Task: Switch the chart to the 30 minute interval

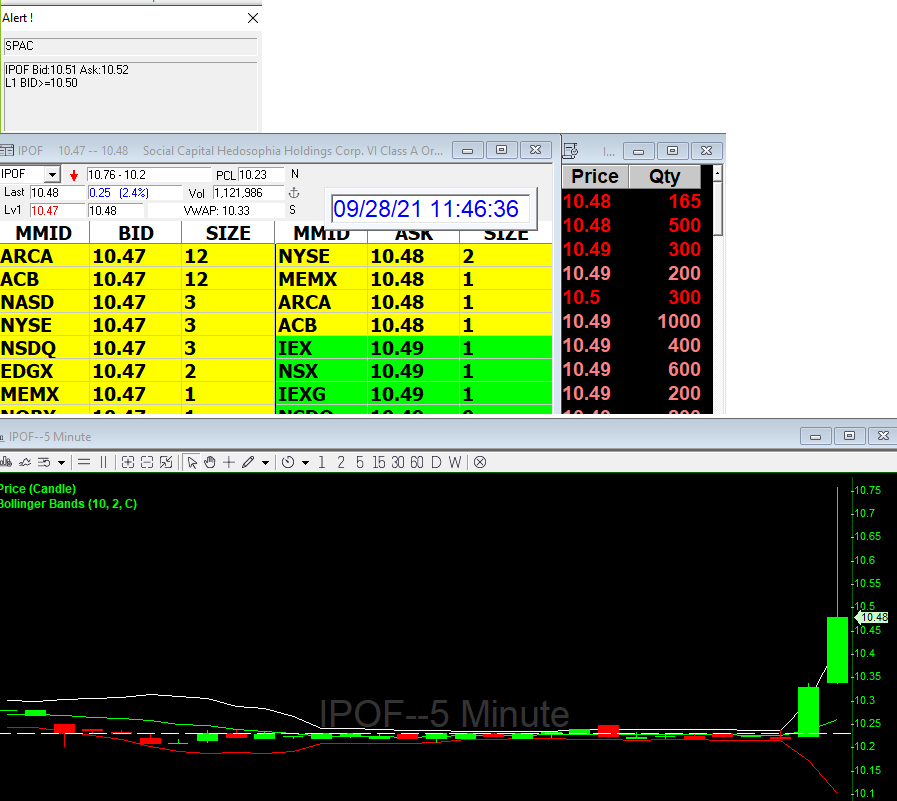Action: pyautogui.click(x=398, y=462)
